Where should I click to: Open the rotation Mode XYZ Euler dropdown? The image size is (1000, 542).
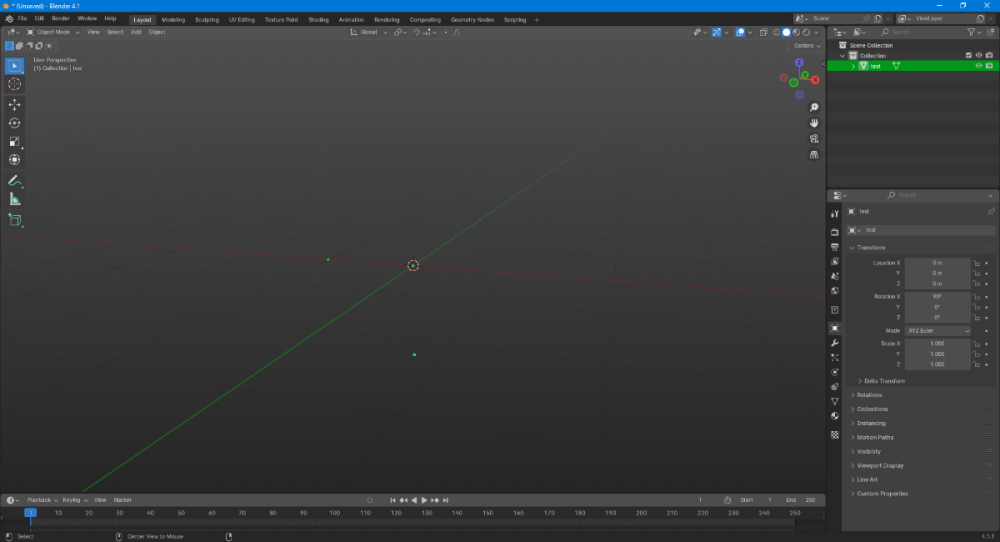coord(937,330)
